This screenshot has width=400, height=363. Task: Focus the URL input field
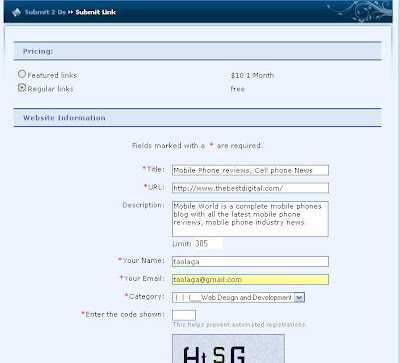click(x=250, y=188)
